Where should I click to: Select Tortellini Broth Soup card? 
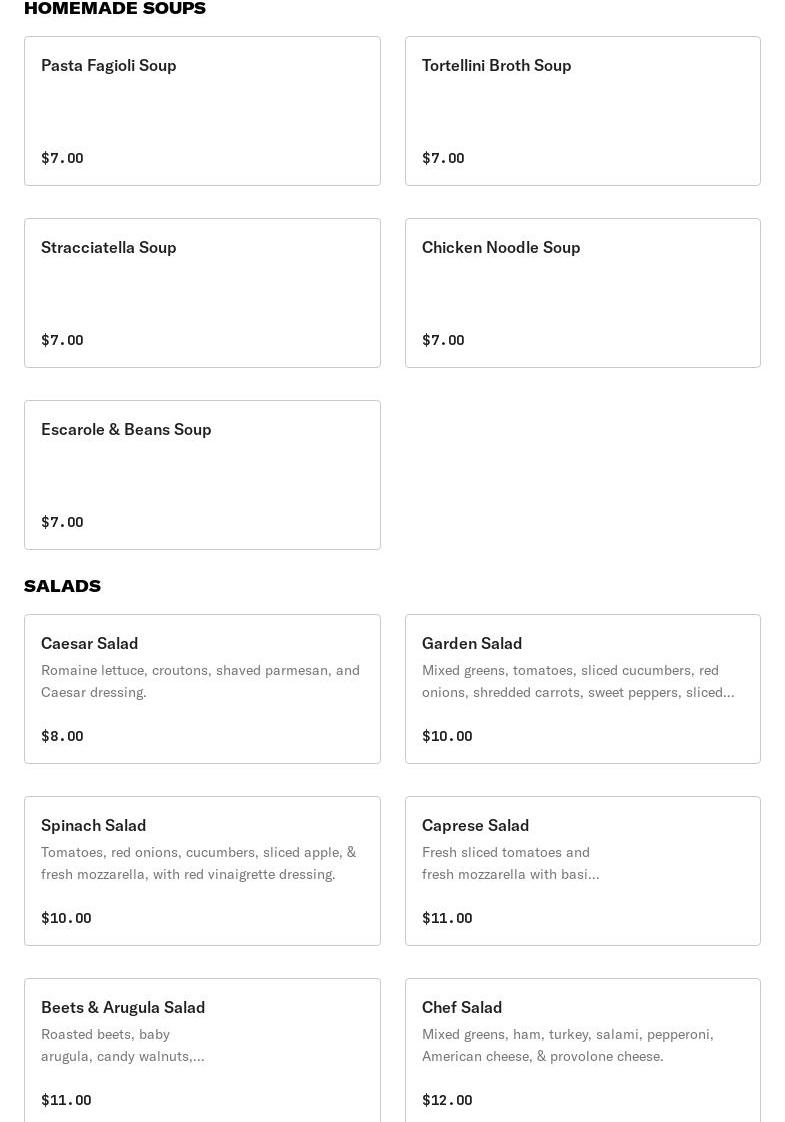(x=582, y=110)
